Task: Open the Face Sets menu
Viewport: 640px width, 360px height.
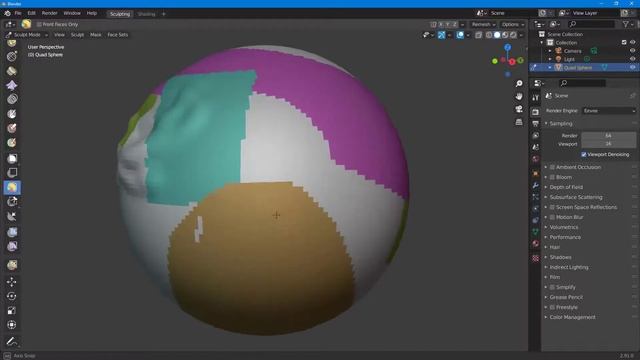Action: tap(118, 35)
